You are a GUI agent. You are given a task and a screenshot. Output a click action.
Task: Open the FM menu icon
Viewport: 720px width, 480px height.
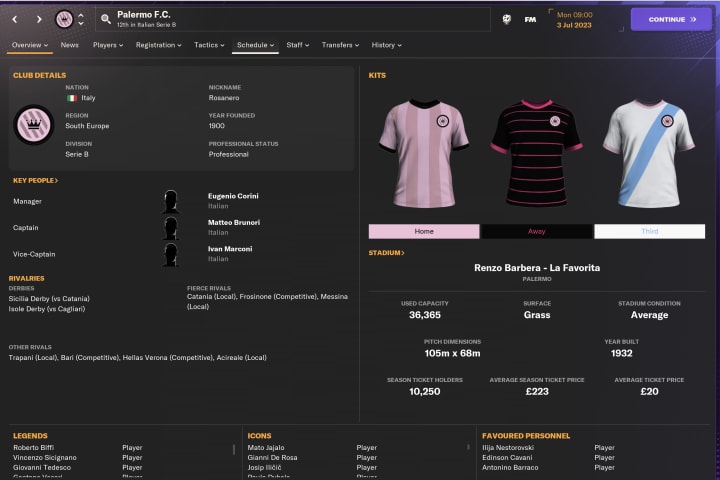pyautogui.click(x=530, y=19)
